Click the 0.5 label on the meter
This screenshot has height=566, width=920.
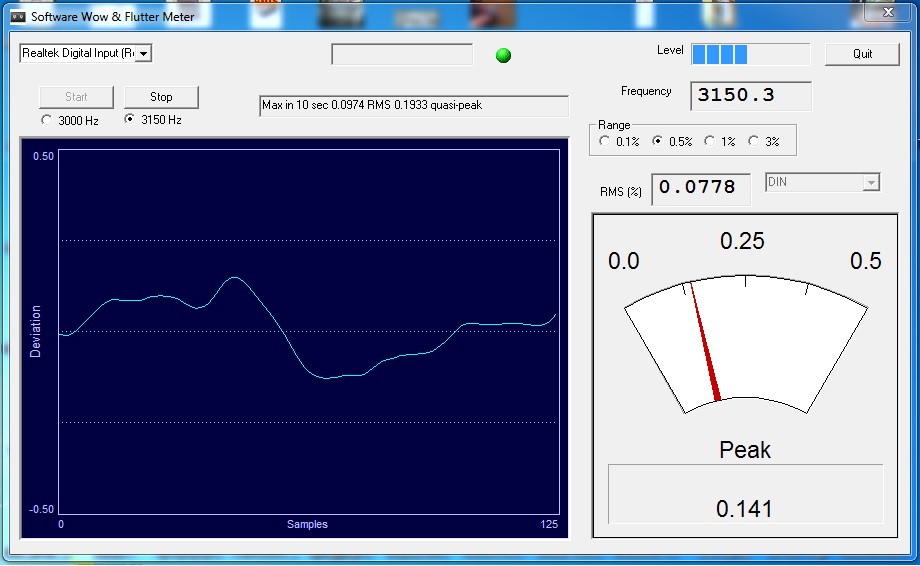pyautogui.click(x=865, y=261)
